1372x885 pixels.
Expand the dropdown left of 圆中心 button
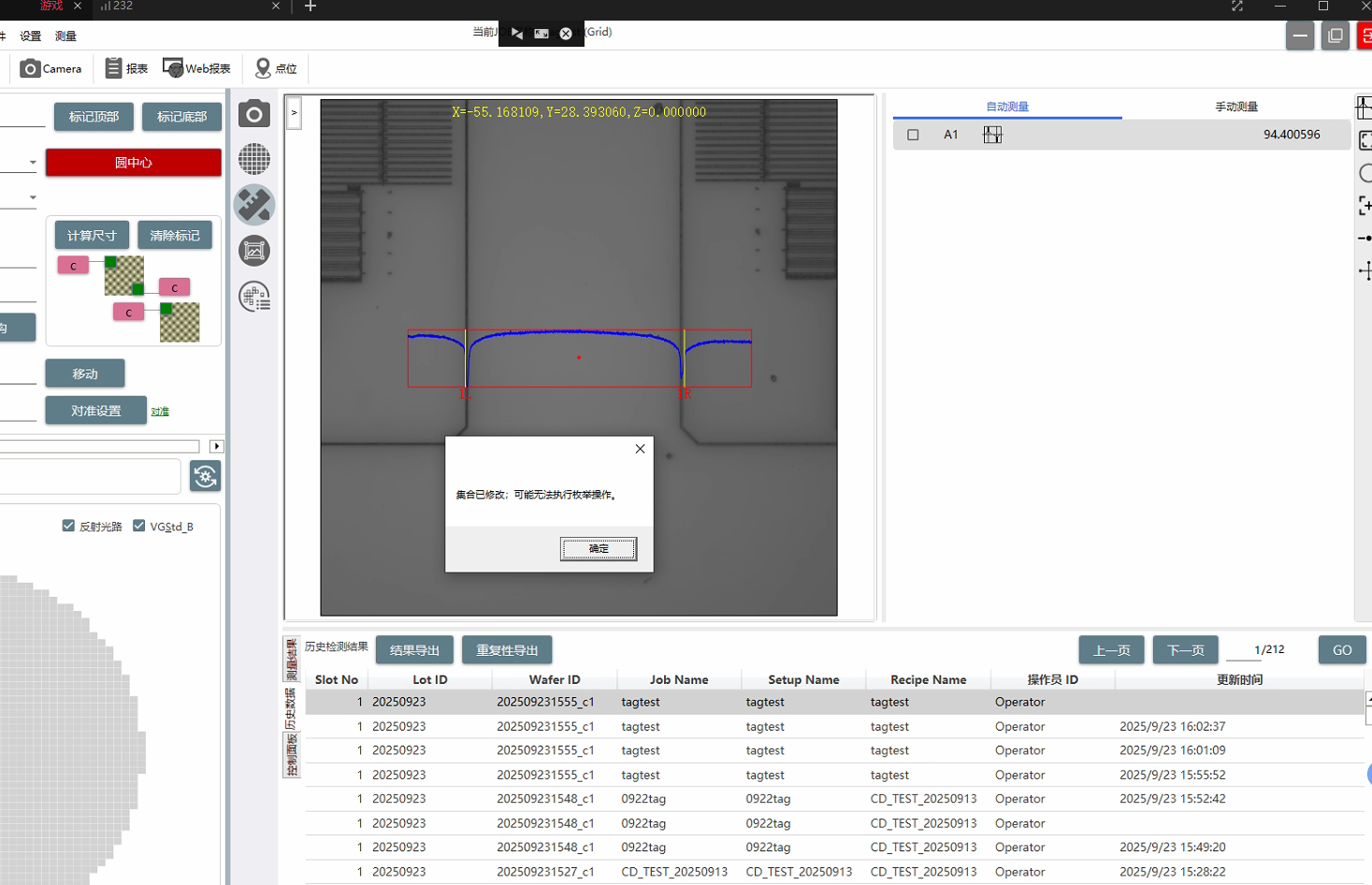point(33,163)
